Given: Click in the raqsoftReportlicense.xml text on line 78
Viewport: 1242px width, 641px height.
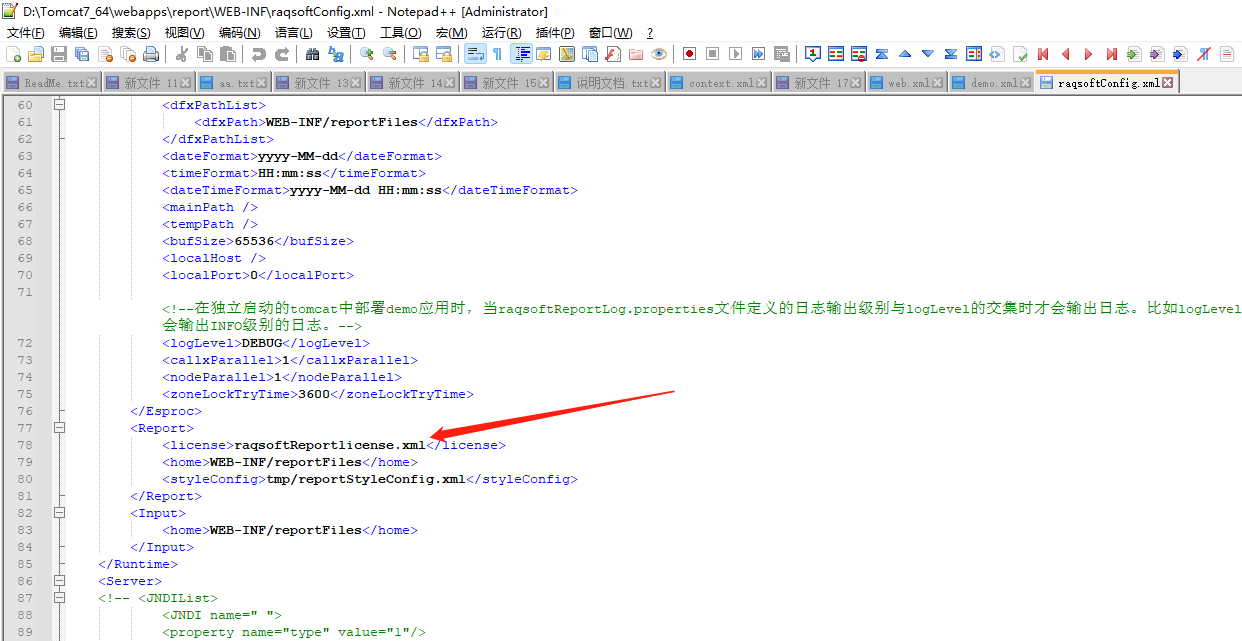Looking at the screenshot, I should tap(330, 445).
